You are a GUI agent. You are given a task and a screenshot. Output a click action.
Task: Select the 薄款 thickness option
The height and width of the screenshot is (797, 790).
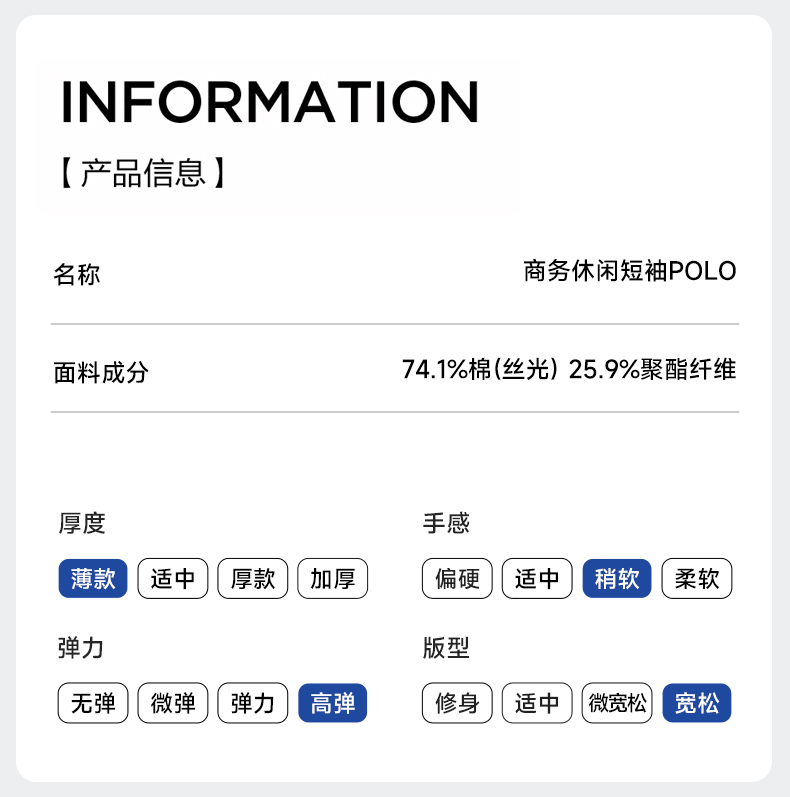(x=93, y=579)
